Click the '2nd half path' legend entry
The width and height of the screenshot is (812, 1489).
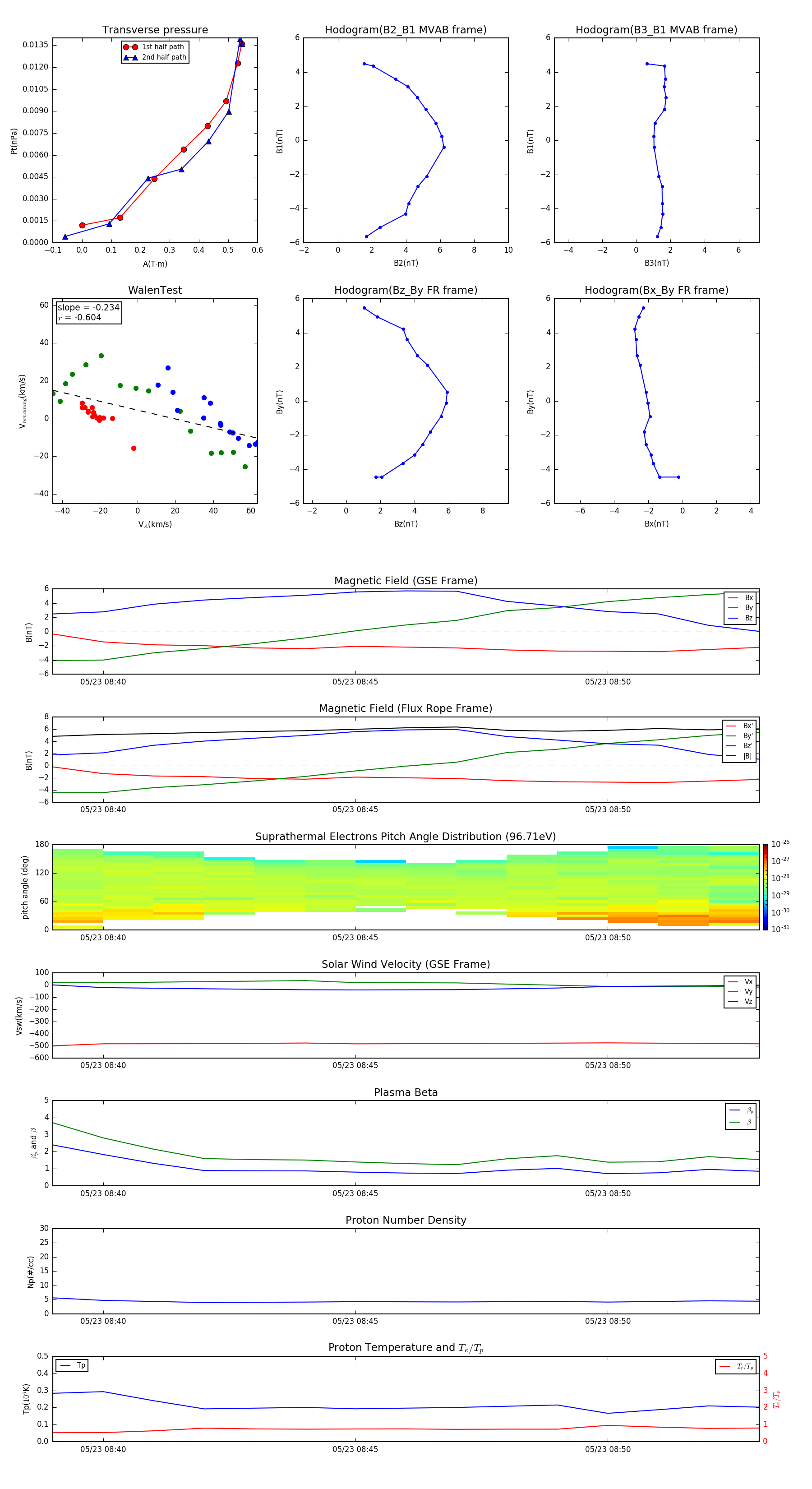[x=155, y=57]
